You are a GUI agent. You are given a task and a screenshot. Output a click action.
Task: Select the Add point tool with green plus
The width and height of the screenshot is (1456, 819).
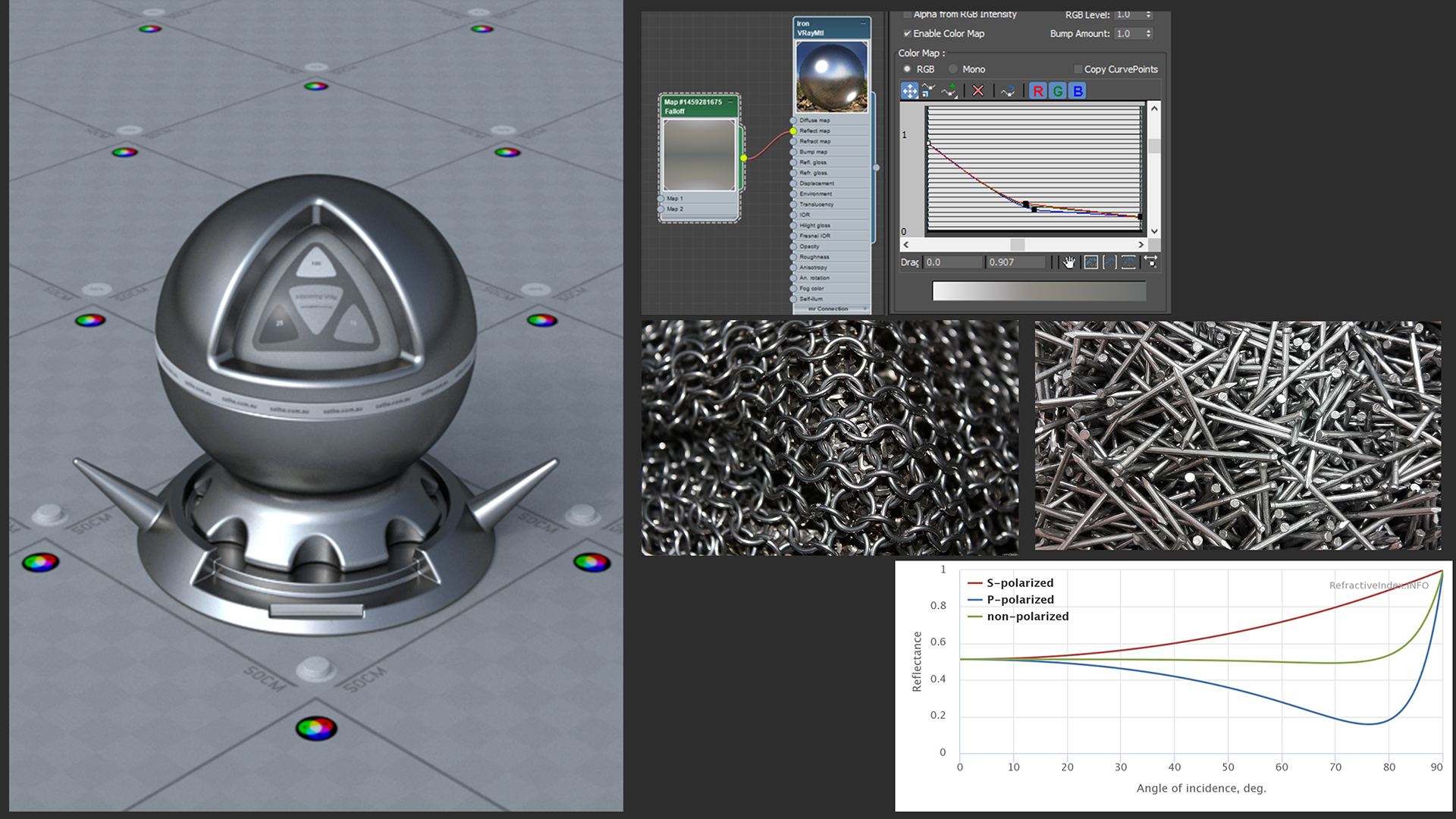tap(949, 91)
